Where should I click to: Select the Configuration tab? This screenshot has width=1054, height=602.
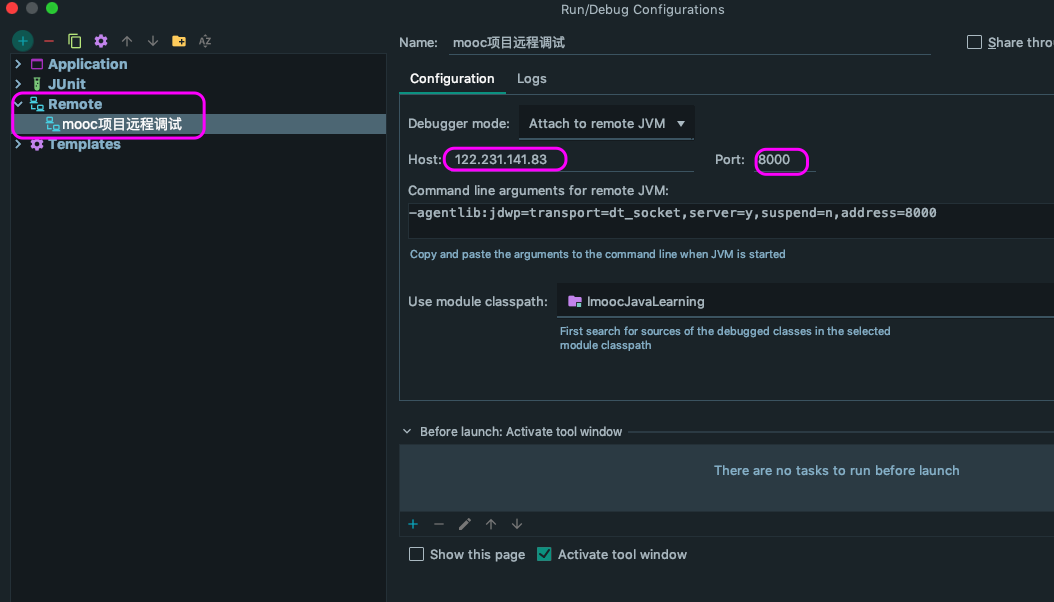click(452, 79)
